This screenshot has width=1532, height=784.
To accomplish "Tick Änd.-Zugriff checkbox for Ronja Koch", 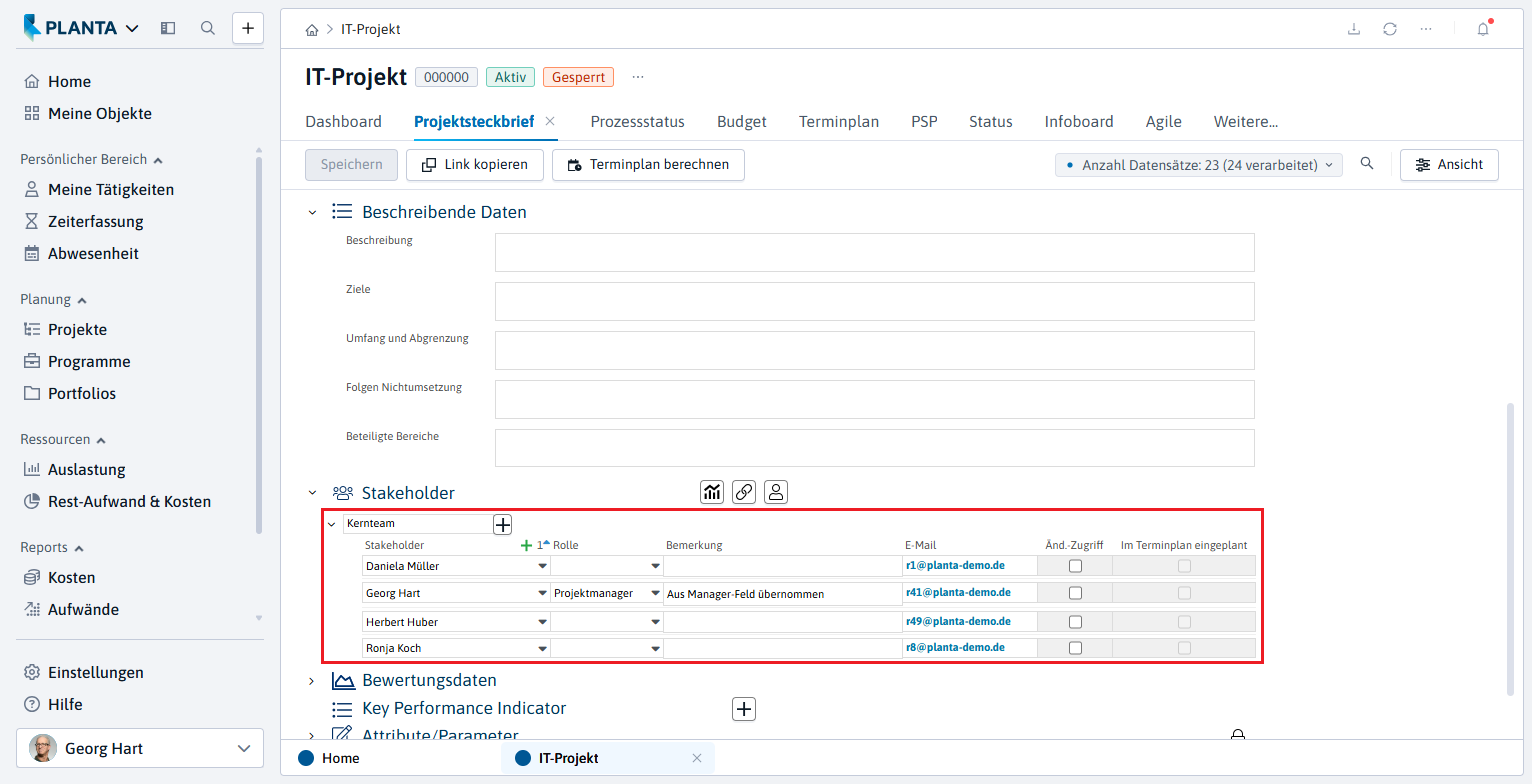I will [x=1075, y=648].
